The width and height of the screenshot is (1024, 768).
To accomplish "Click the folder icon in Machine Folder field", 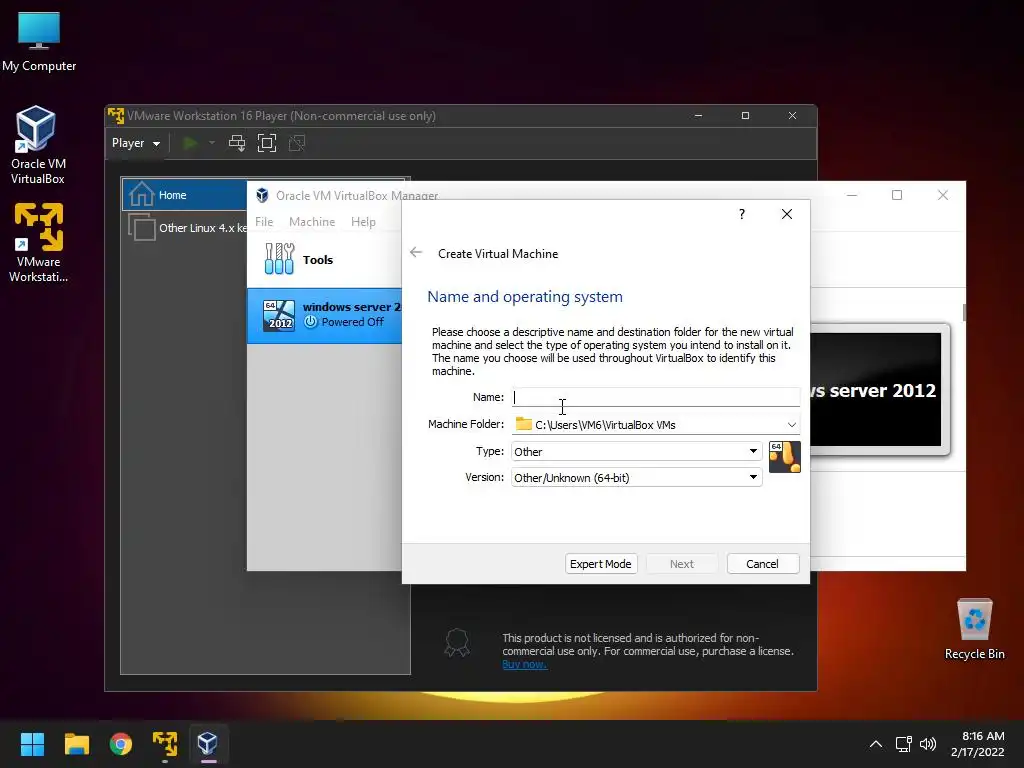I will coord(524,424).
